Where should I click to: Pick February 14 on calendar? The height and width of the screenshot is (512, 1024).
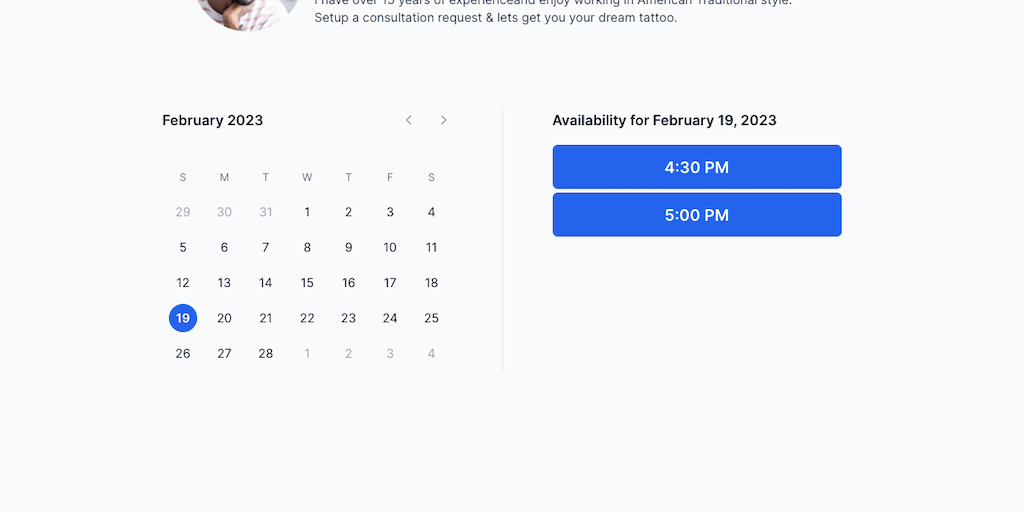pyautogui.click(x=265, y=283)
